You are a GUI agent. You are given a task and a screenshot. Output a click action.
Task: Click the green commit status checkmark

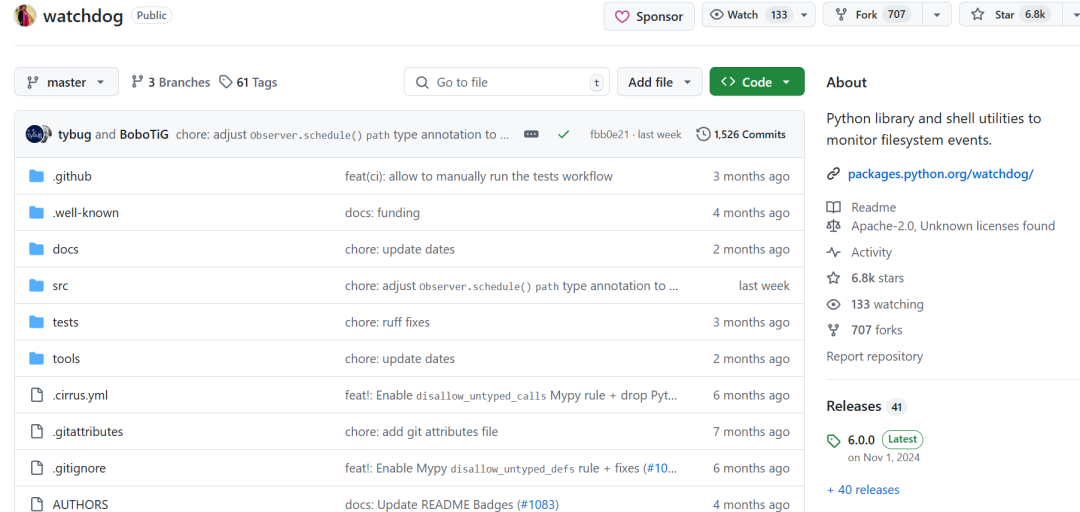click(x=563, y=134)
